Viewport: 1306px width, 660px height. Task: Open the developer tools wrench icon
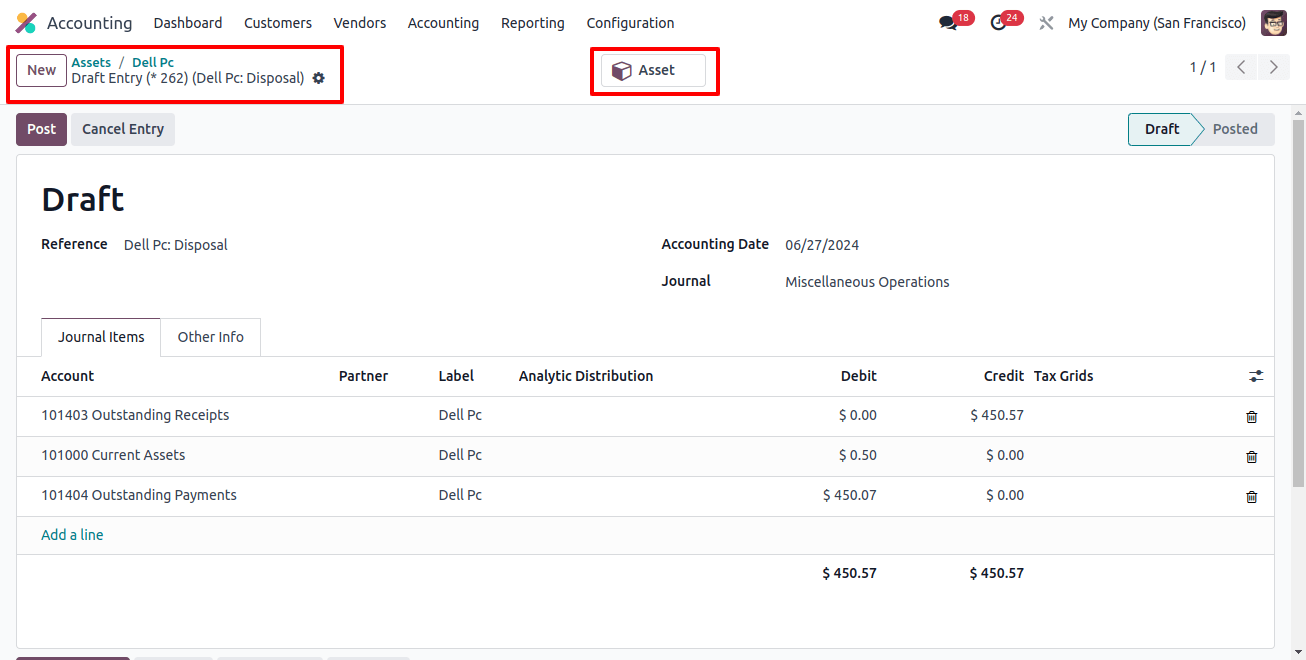[1046, 23]
